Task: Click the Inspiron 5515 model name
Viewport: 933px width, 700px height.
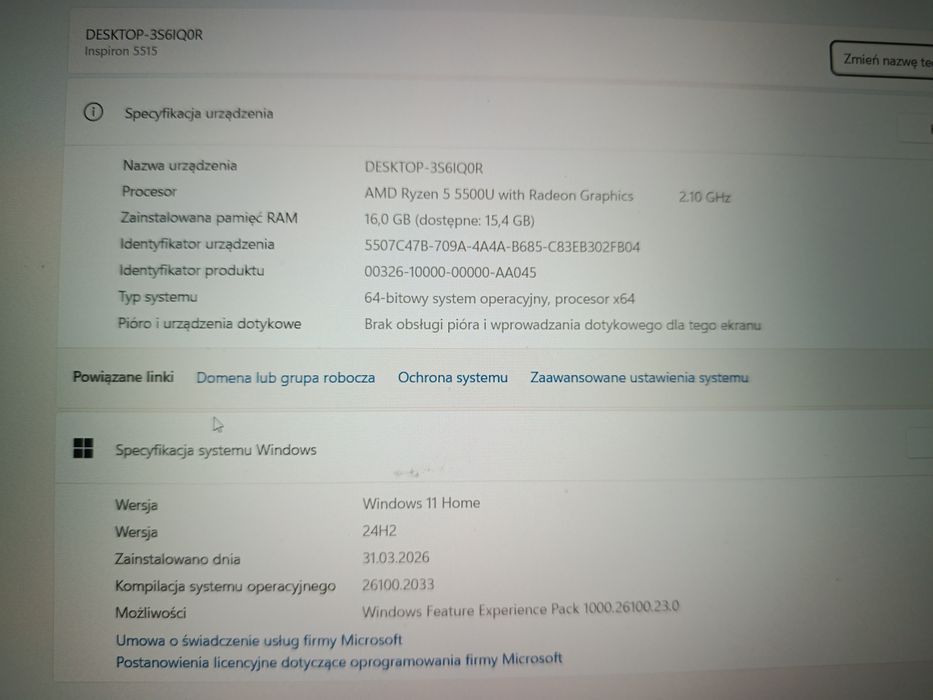Action: click(121, 51)
